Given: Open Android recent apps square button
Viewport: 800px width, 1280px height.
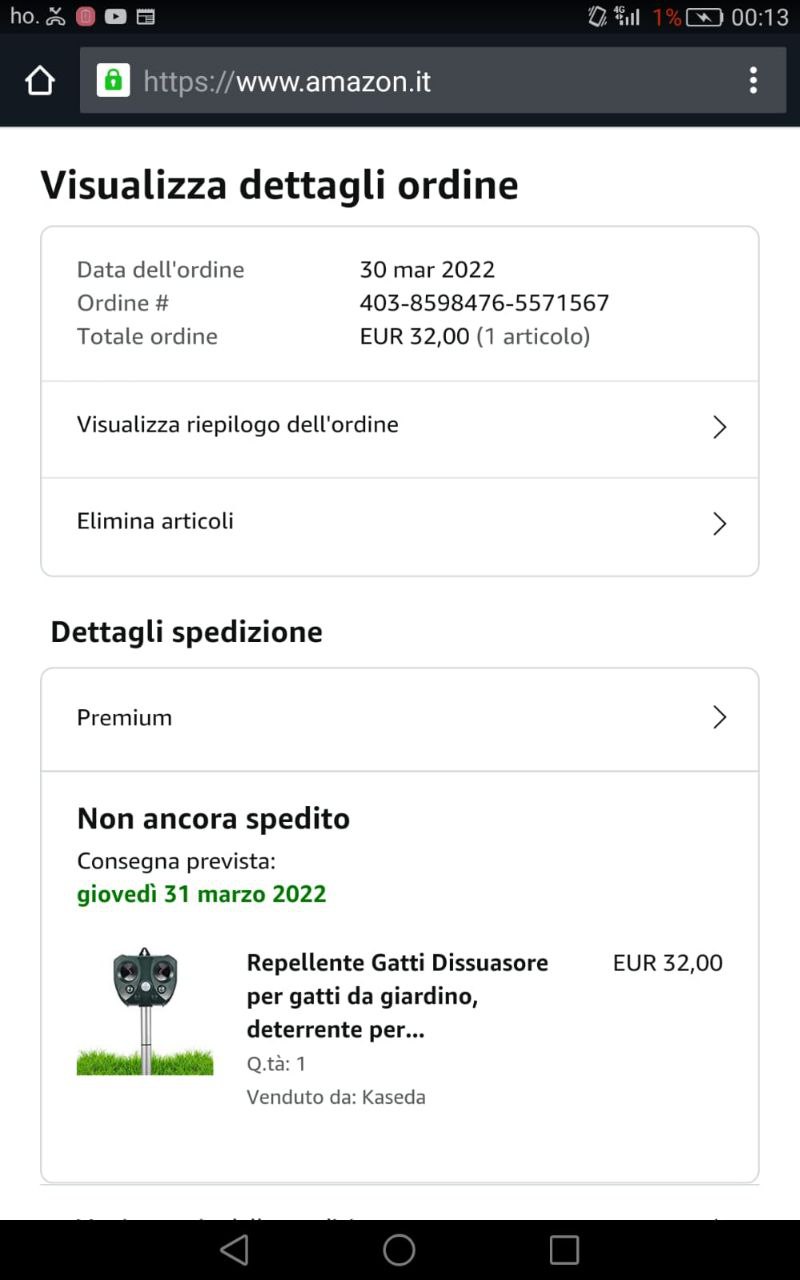Looking at the screenshot, I should 564,1250.
